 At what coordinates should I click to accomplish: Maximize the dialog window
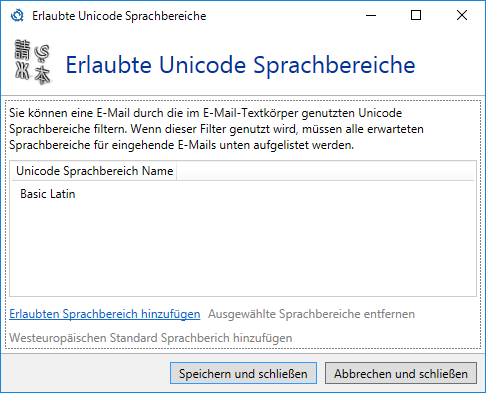(416, 15)
